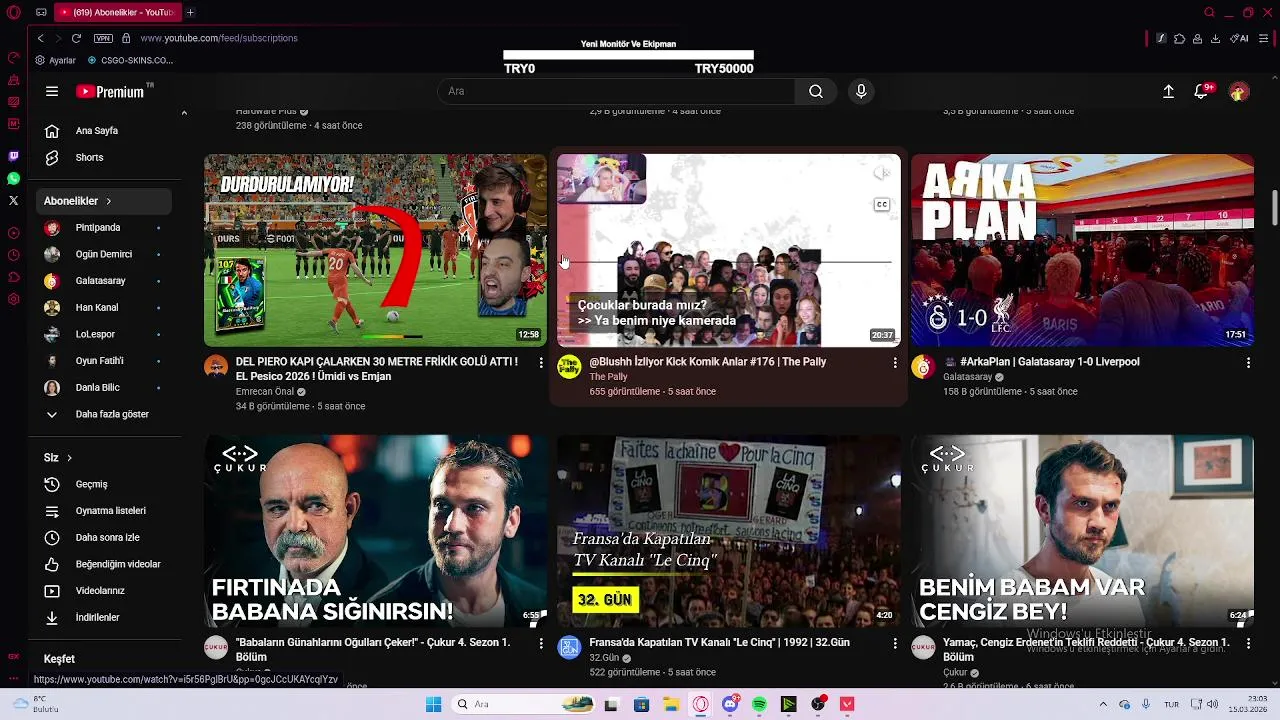The width and height of the screenshot is (1280, 720).
Task: Reload the page in the browser
Action: [76, 38]
